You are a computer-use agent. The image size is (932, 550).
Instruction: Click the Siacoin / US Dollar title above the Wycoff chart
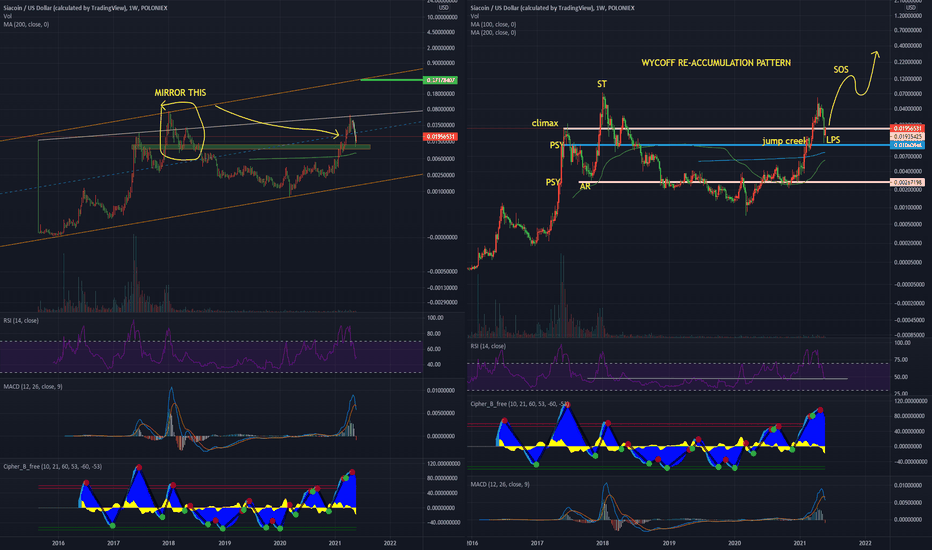point(552,8)
